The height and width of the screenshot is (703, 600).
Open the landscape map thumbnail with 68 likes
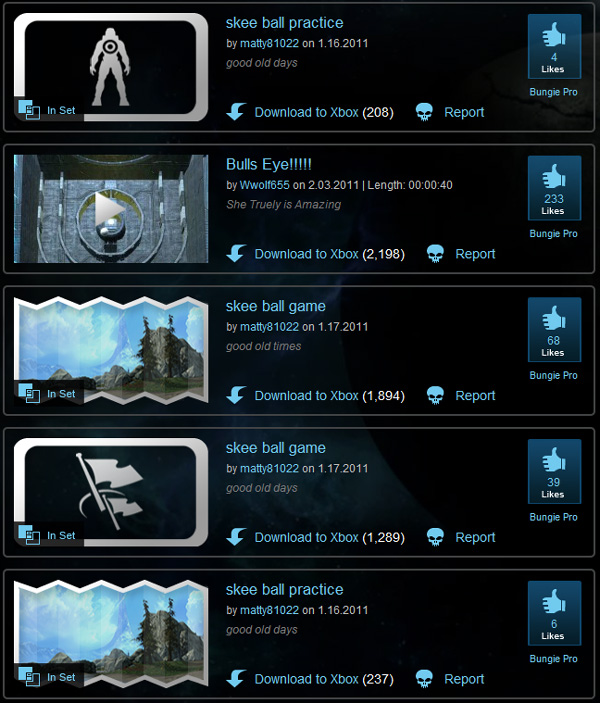[111, 350]
